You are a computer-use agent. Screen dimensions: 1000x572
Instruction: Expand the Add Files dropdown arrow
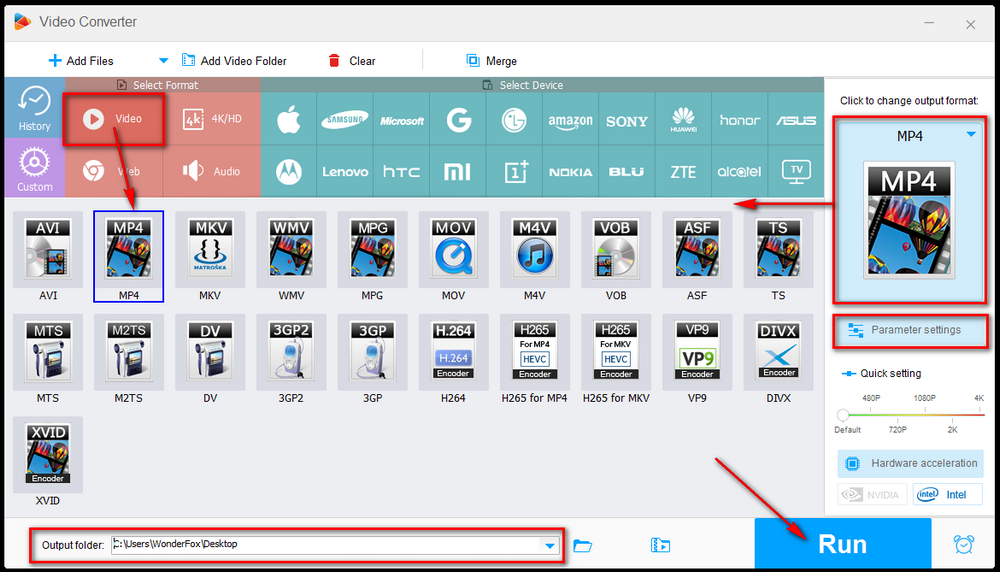(163, 61)
